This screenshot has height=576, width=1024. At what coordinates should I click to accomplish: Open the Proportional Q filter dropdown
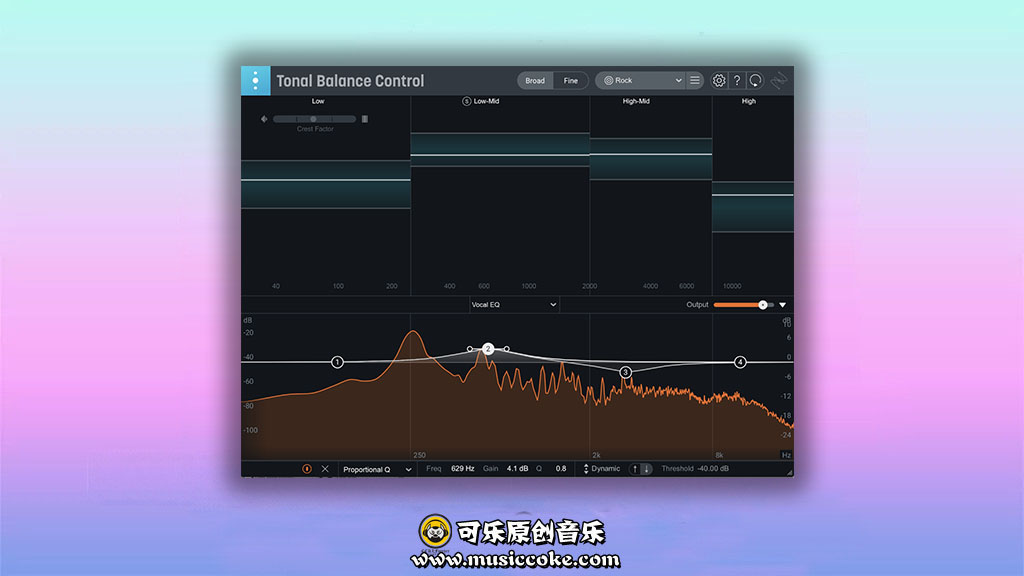(x=377, y=469)
